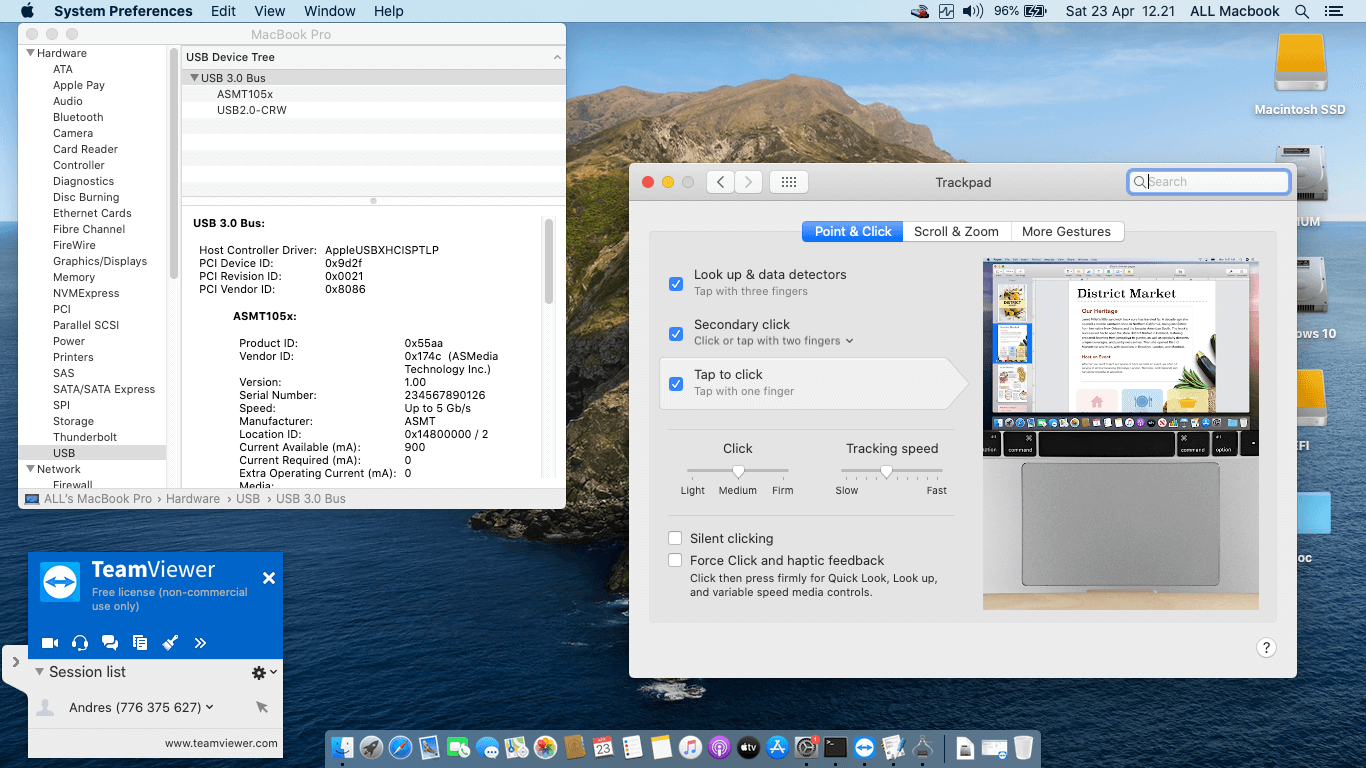Open TeamViewer file box icon
This screenshot has height=768, width=1366.
pos(140,643)
